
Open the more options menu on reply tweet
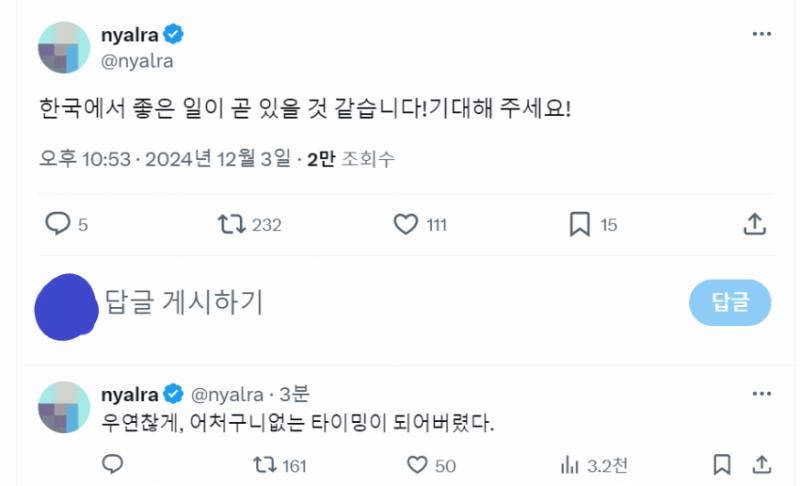pos(761,392)
